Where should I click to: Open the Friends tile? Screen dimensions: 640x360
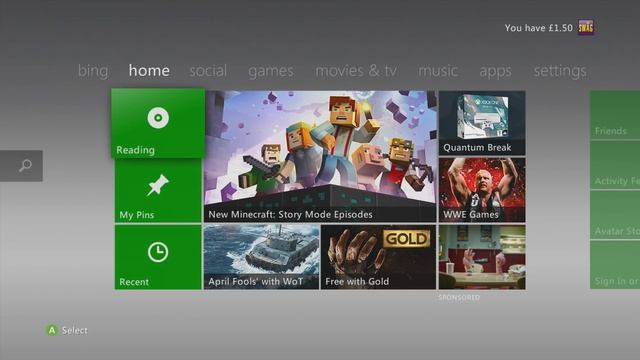click(615, 115)
